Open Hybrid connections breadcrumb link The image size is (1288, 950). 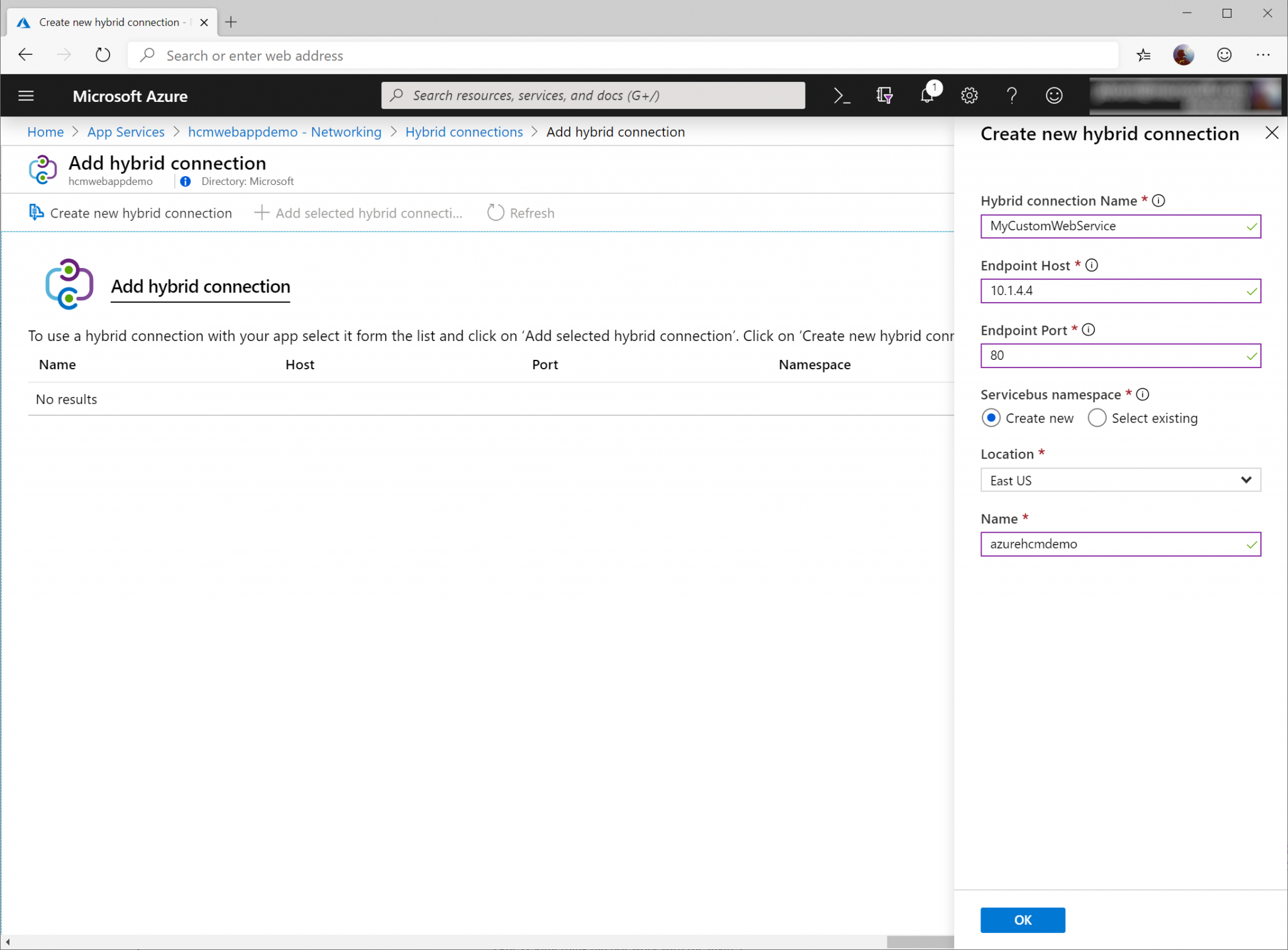point(464,132)
